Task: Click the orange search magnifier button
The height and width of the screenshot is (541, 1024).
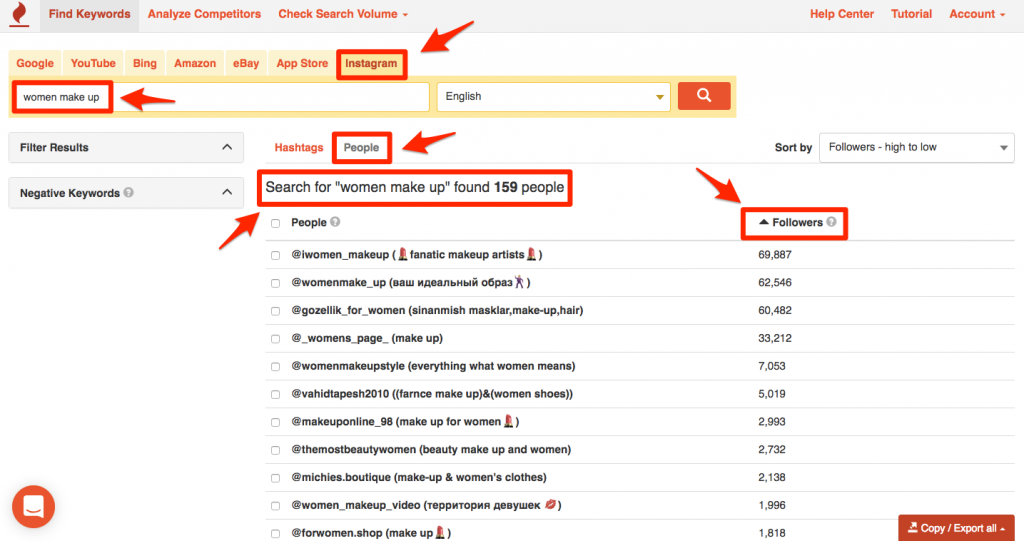Action: tap(704, 96)
